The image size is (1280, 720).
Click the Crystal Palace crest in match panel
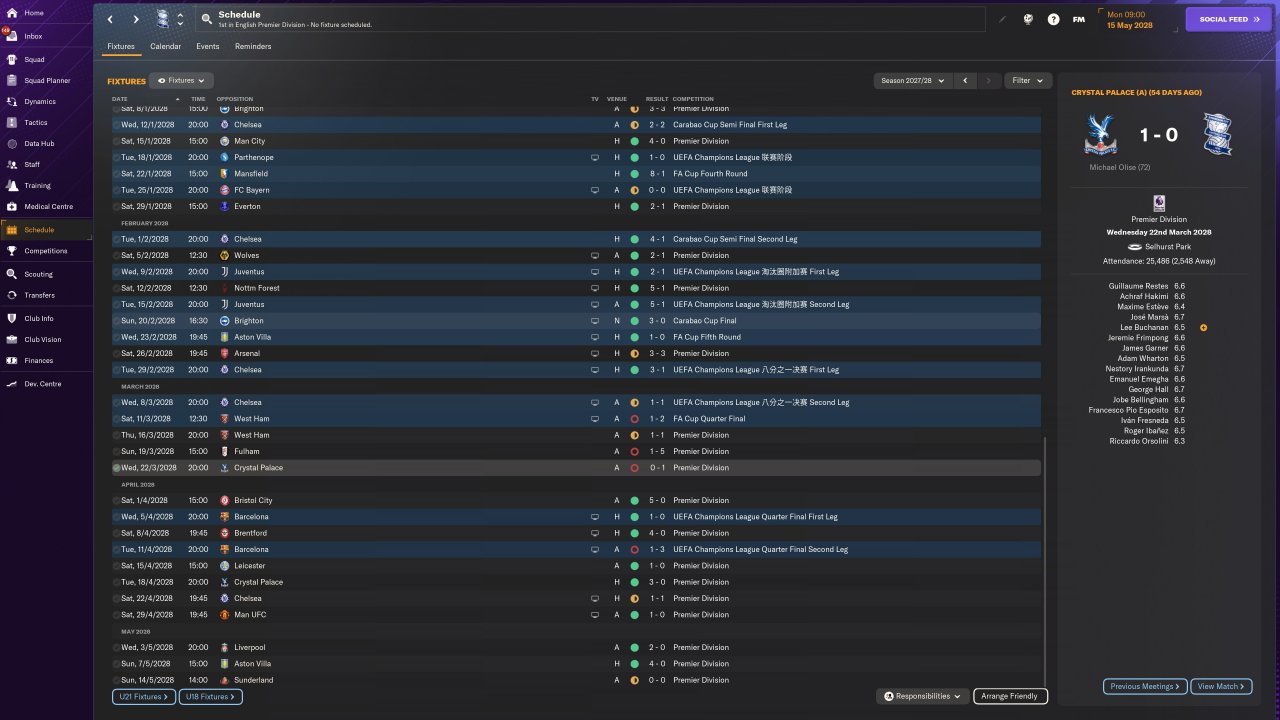[1100, 134]
